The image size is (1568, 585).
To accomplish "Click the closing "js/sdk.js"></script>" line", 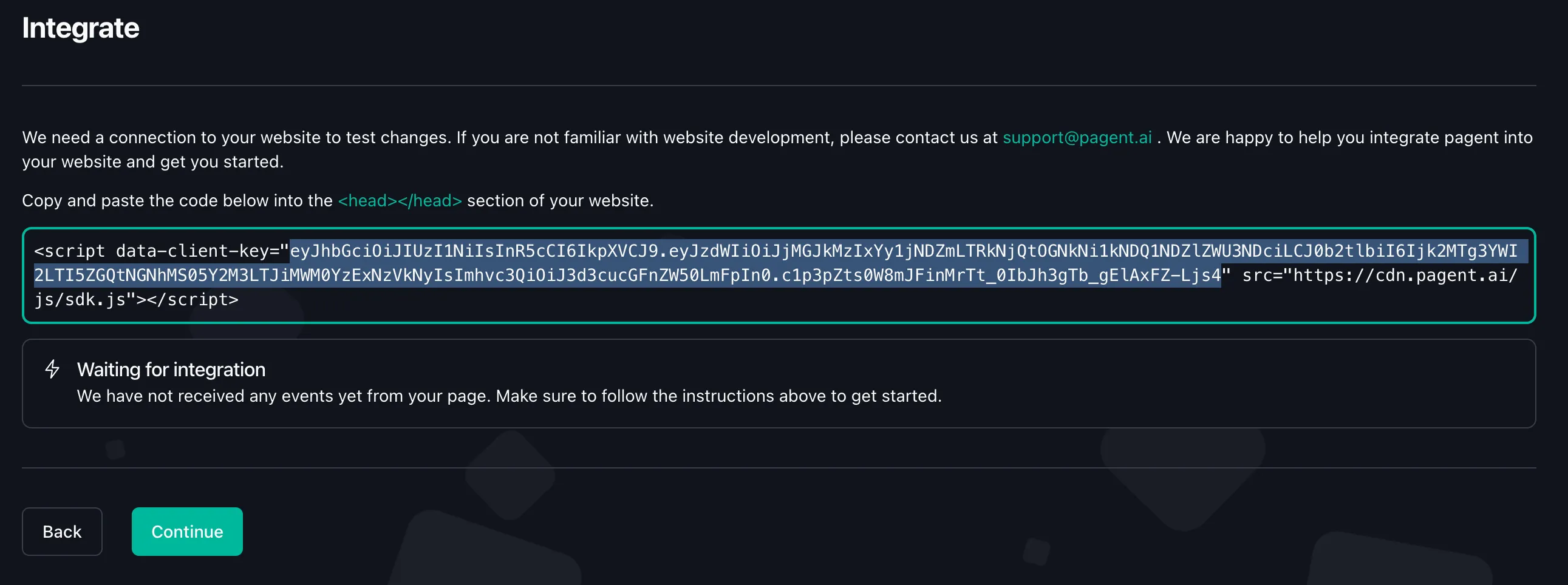I will (137, 300).
